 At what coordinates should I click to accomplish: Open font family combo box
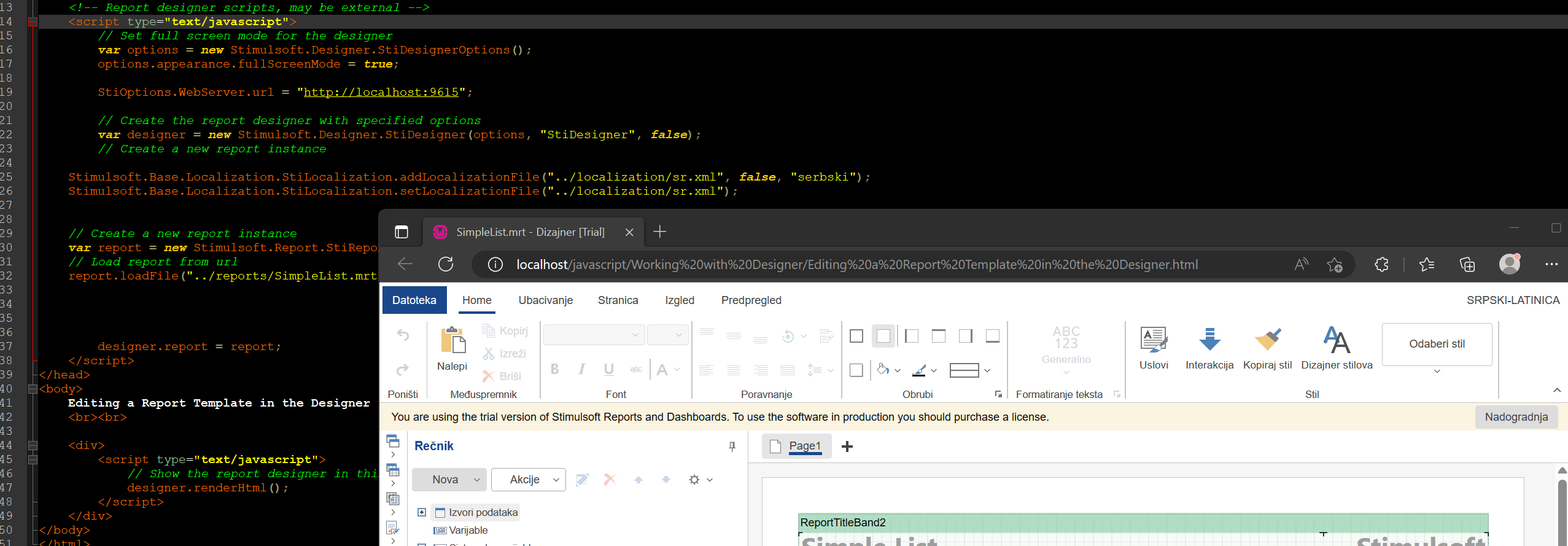[x=594, y=335]
